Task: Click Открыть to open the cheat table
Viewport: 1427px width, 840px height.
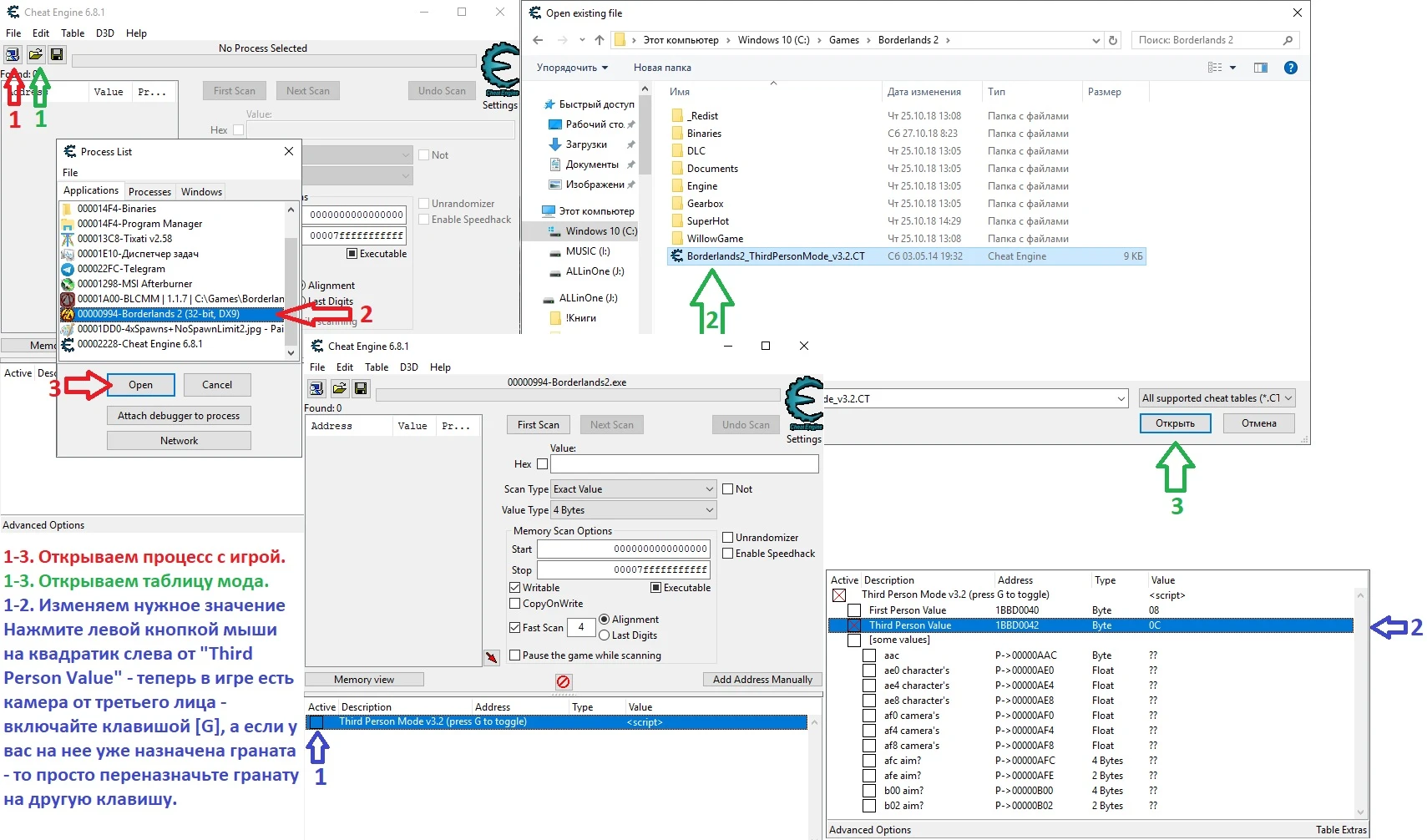Action: (1175, 423)
